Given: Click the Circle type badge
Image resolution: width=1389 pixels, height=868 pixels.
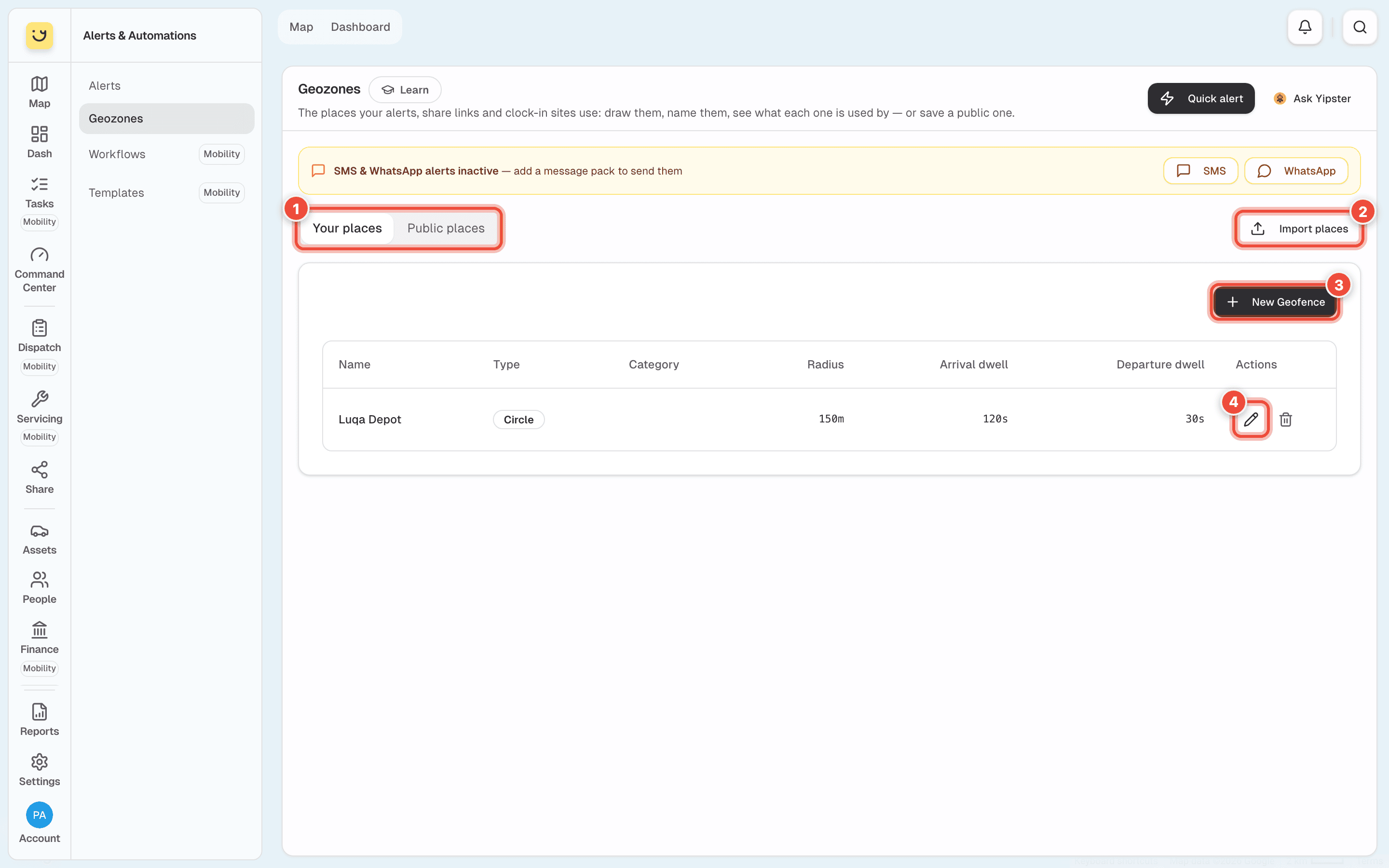Looking at the screenshot, I should (518, 420).
